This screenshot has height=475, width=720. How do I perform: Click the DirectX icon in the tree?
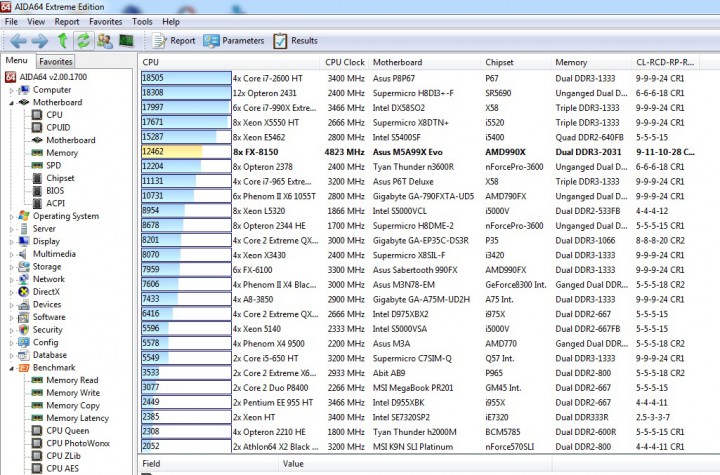pos(23,292)
